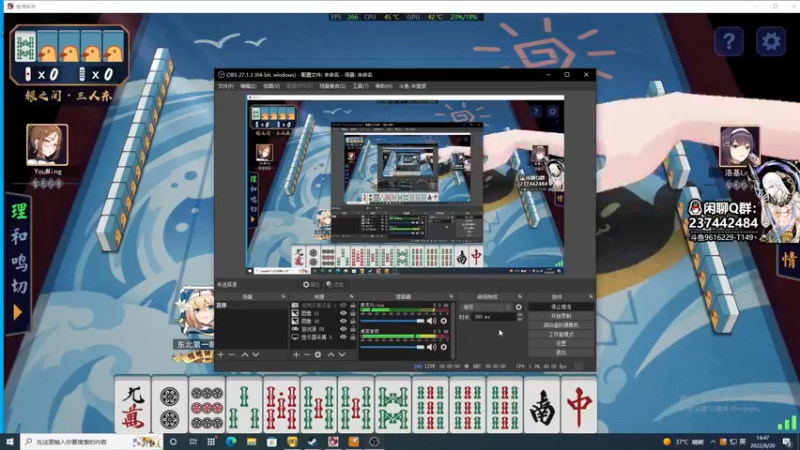Screen dimensions: 800x450
Task: Click the 开始录制 start recording button
Action: point(561,316)
